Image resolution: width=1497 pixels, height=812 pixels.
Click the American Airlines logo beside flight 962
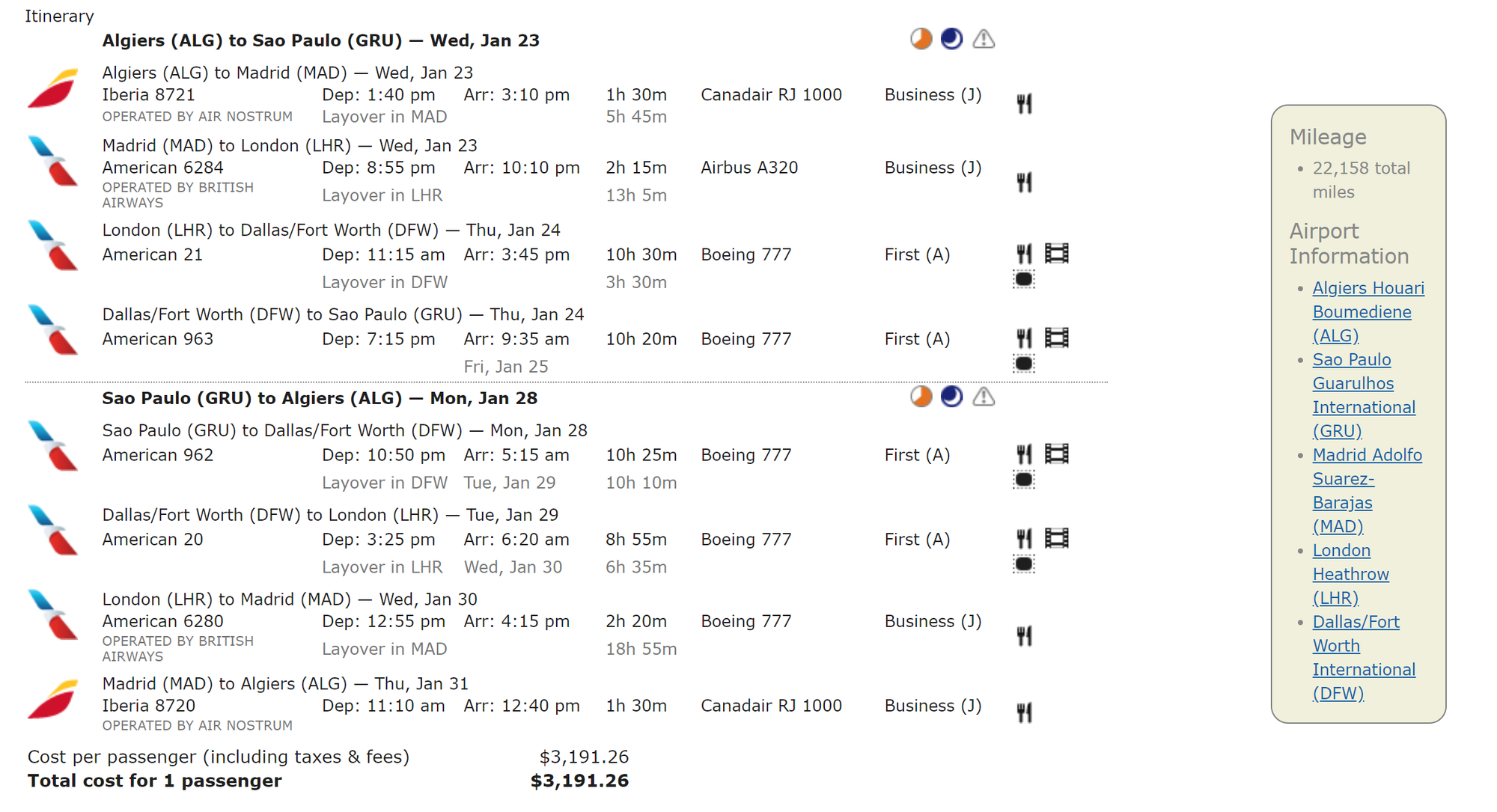[x=53, y=445]
